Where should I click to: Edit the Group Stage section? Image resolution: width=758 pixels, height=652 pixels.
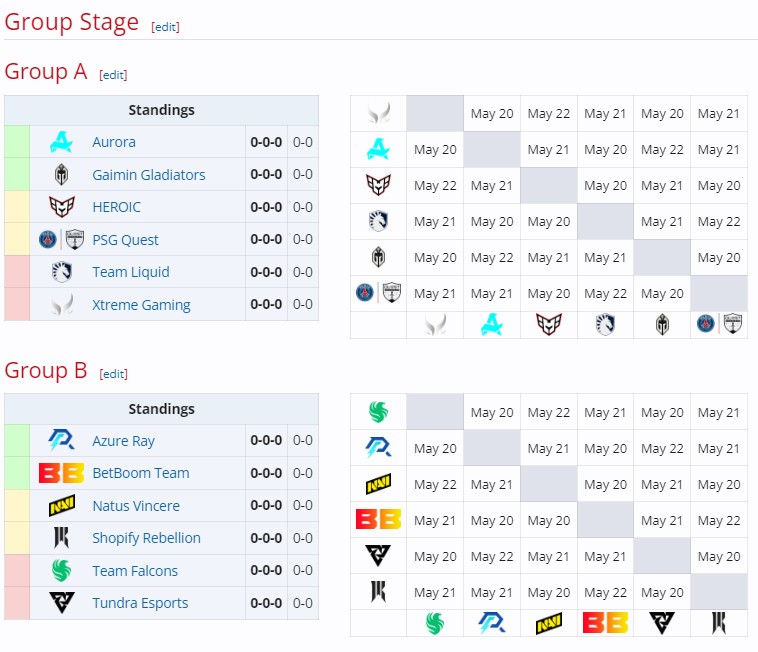click(165, 27)
